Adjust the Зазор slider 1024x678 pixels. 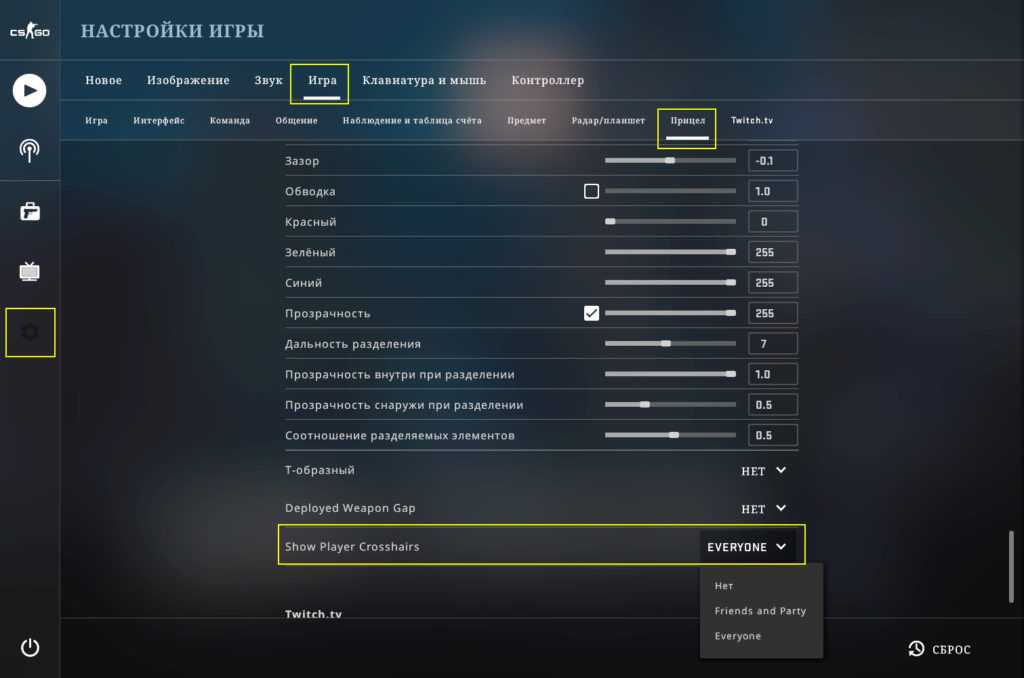point(670,160)
